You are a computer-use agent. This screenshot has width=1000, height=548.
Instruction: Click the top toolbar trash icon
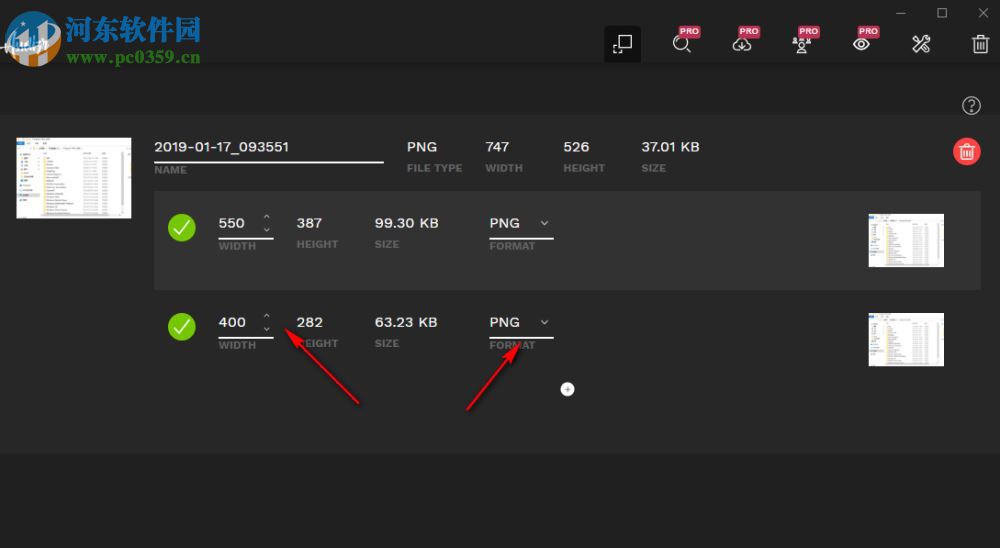point(980,44)
